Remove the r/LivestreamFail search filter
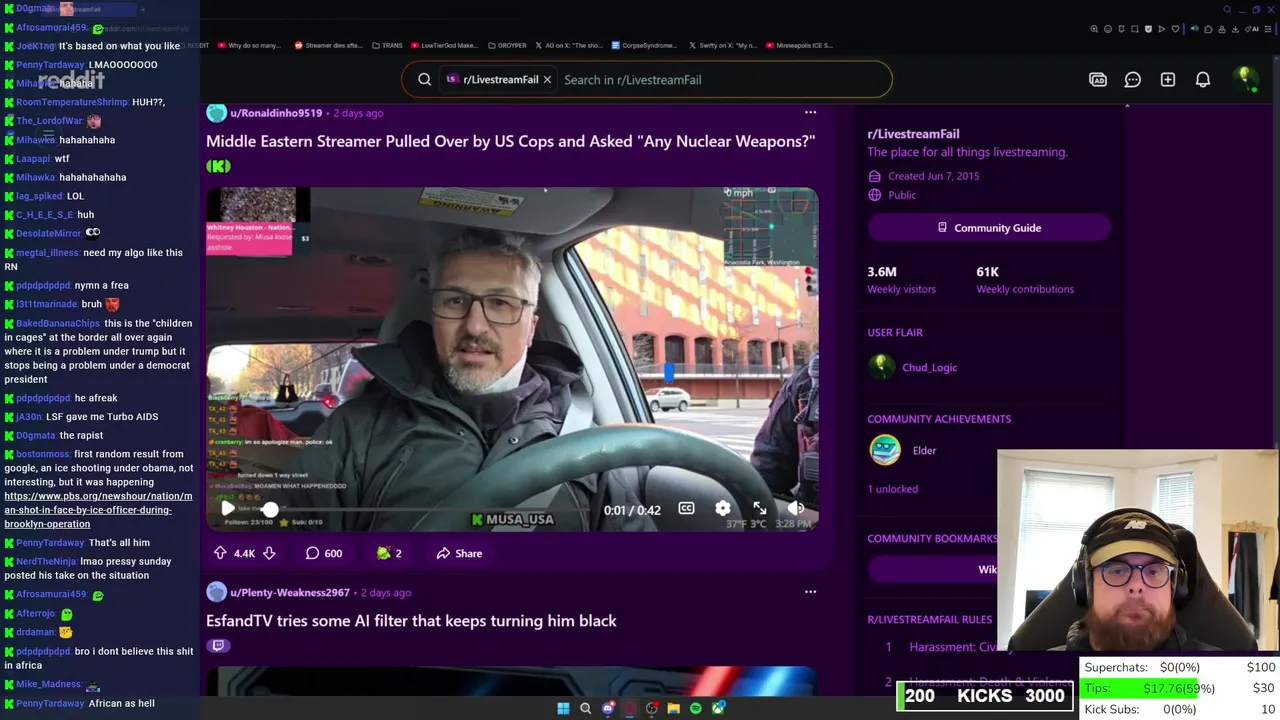 [x=547, y=79]
